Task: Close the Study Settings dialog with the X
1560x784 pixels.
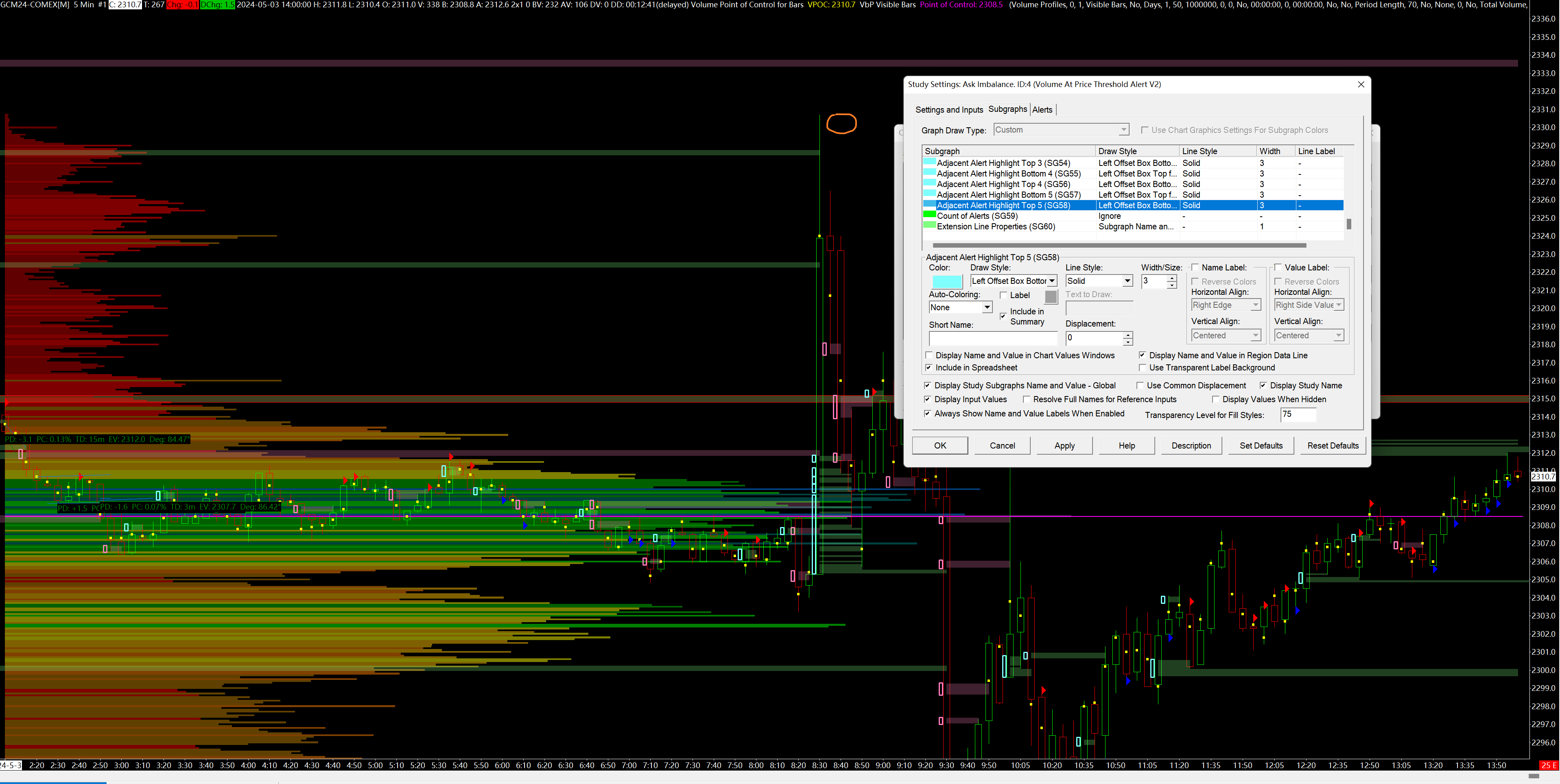Action: [x=1360, y=84]
